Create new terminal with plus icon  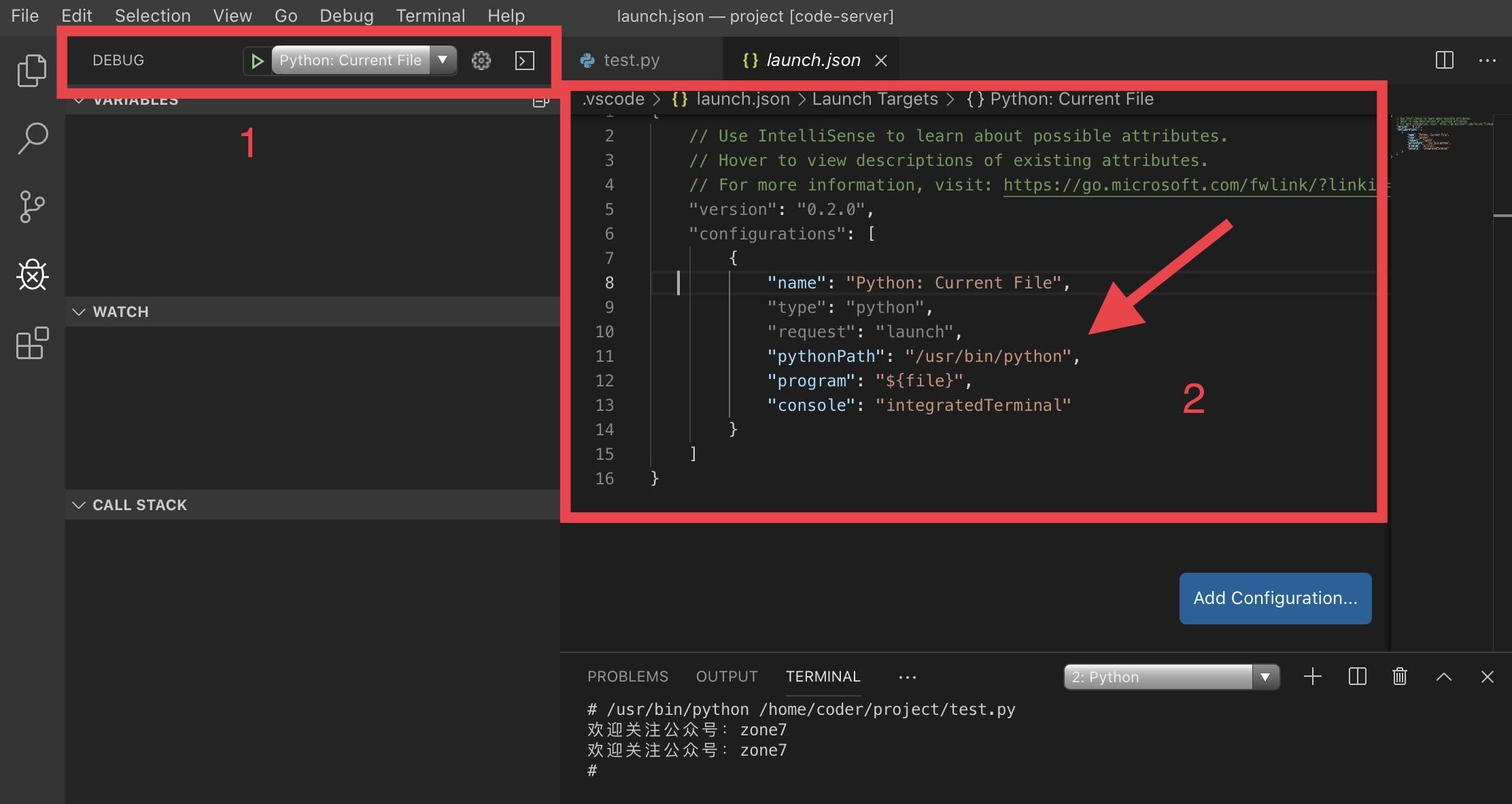pyautogui.click(x=1312, y=676)
